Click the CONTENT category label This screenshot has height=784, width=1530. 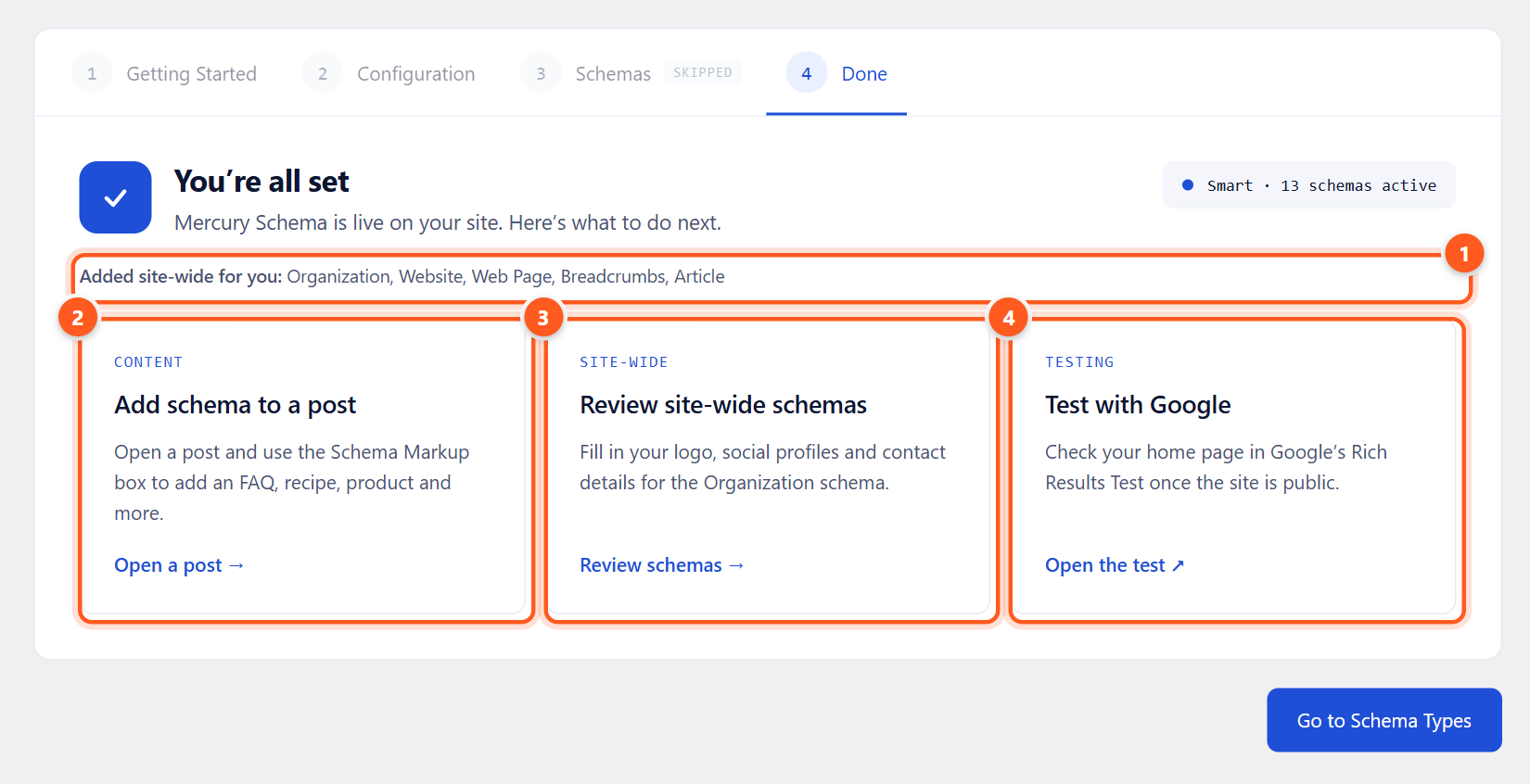(148, 362)
